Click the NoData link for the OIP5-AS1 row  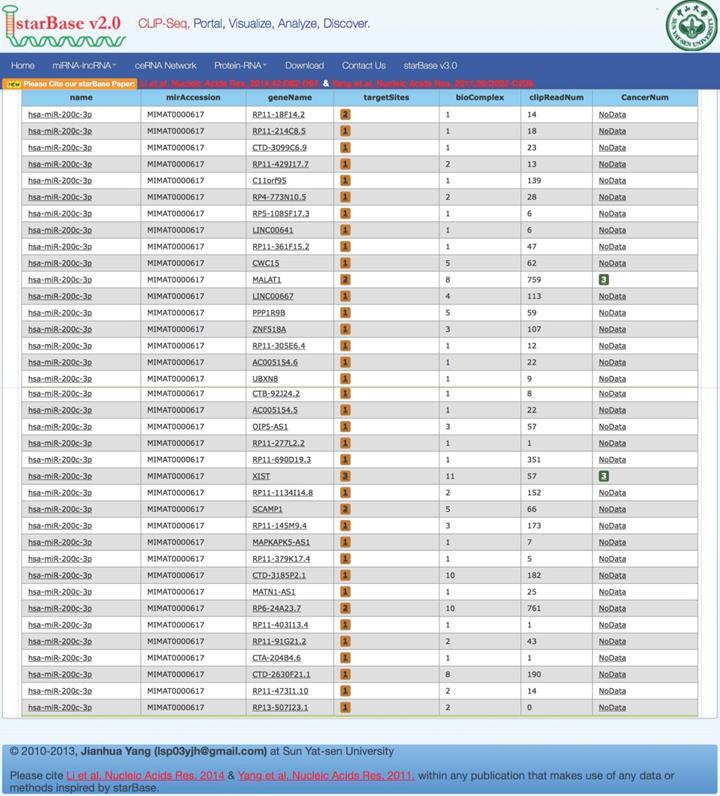(x=612, y=427)
